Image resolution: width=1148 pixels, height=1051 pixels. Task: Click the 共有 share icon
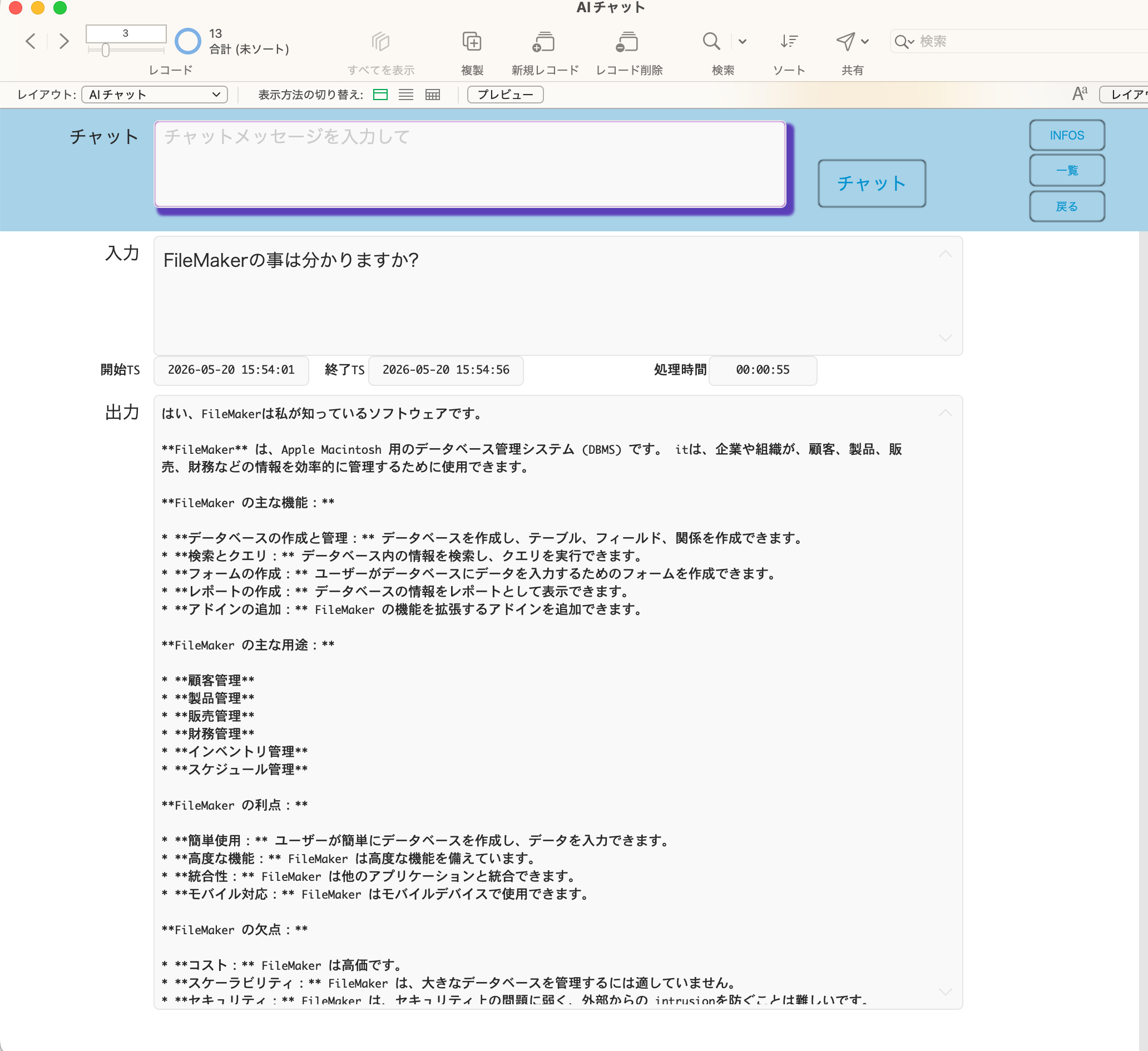[845, 41]
